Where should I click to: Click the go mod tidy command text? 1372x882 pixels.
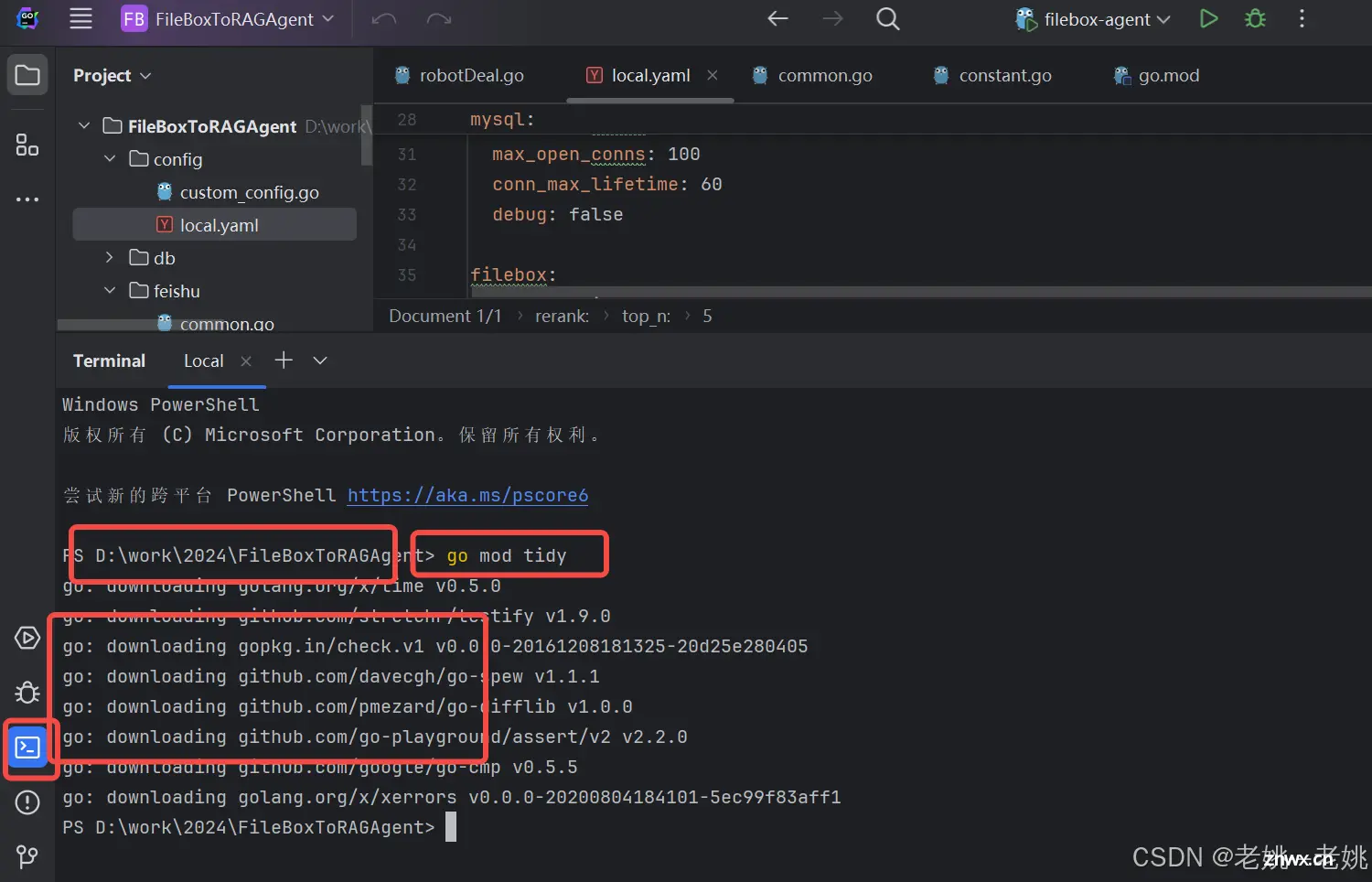[506, 555]
